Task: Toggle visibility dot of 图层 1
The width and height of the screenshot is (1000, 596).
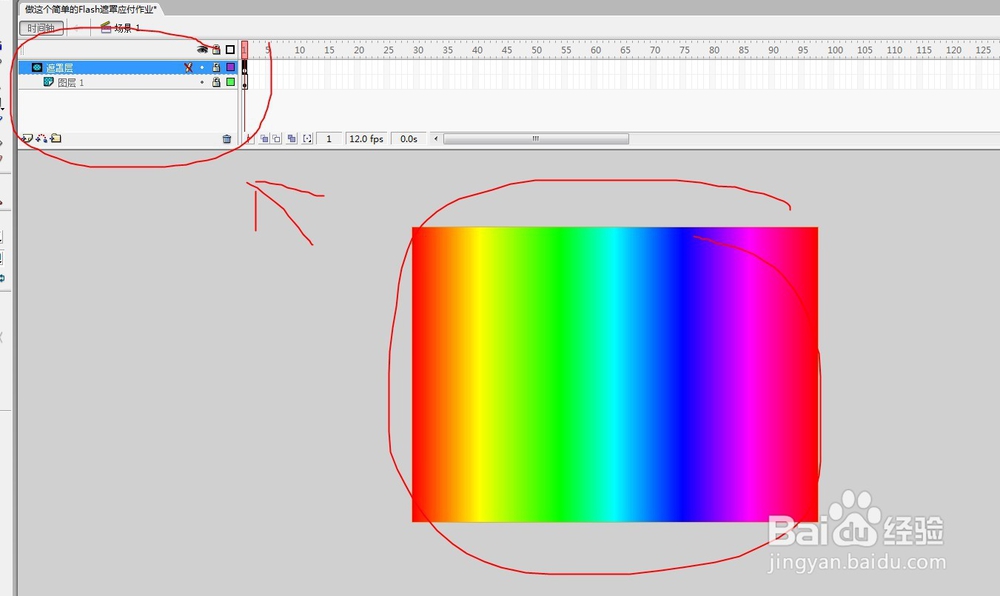Action: (202, 82)
